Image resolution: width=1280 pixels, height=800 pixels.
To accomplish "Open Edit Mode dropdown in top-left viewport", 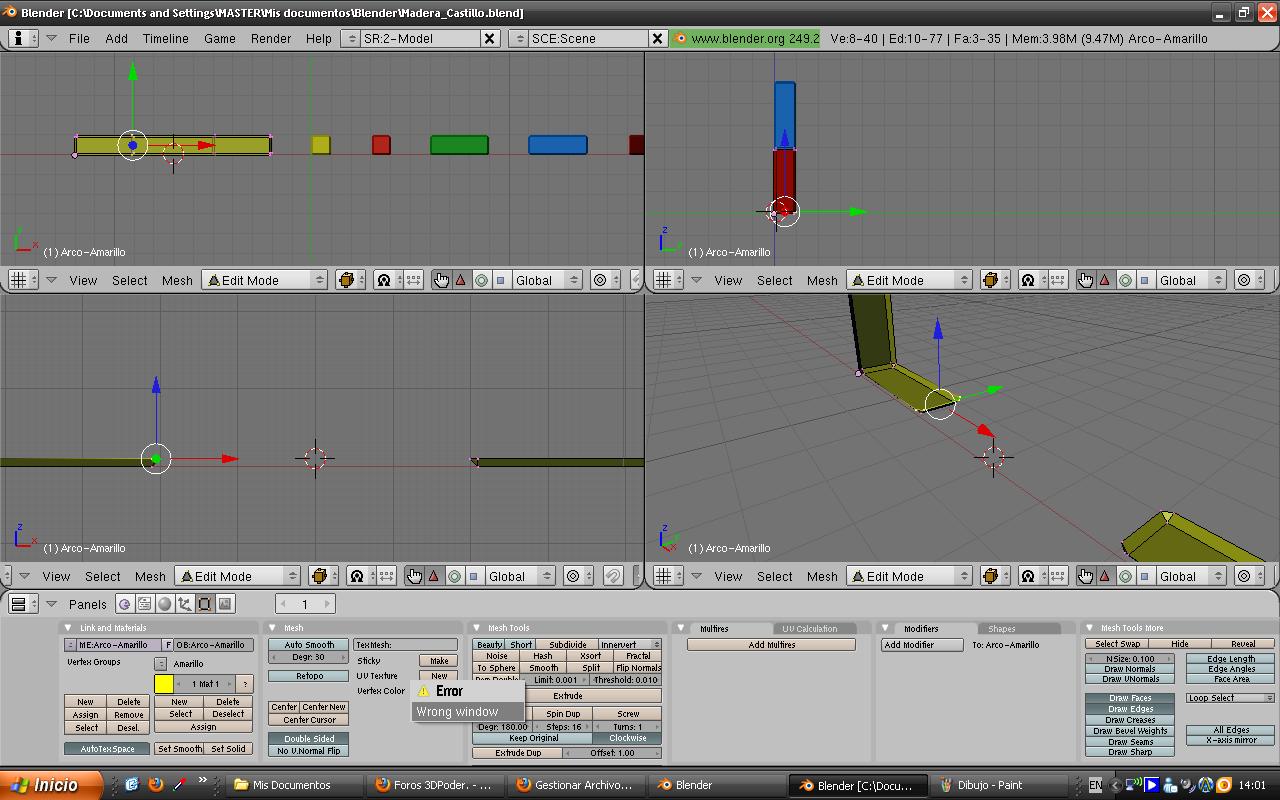I will [265, 280].
